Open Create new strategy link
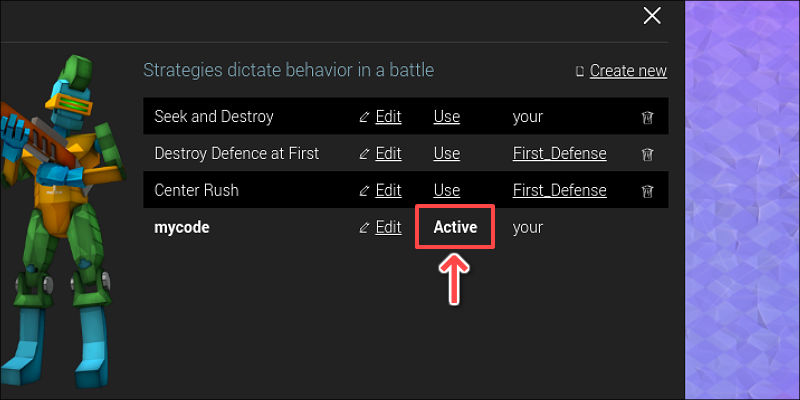 [x=628, y=71]
